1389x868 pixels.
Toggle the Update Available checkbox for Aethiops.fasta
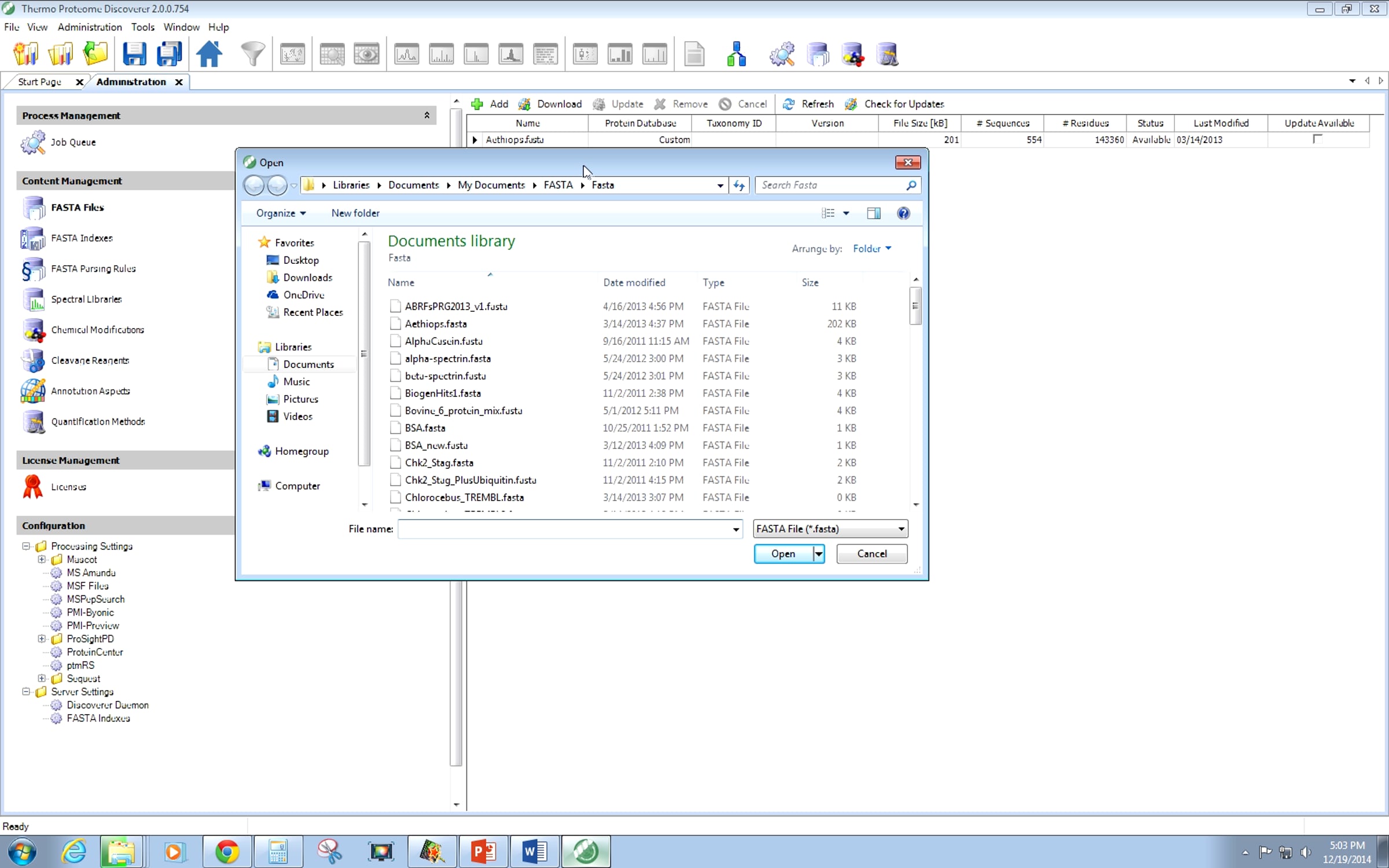1318,139
